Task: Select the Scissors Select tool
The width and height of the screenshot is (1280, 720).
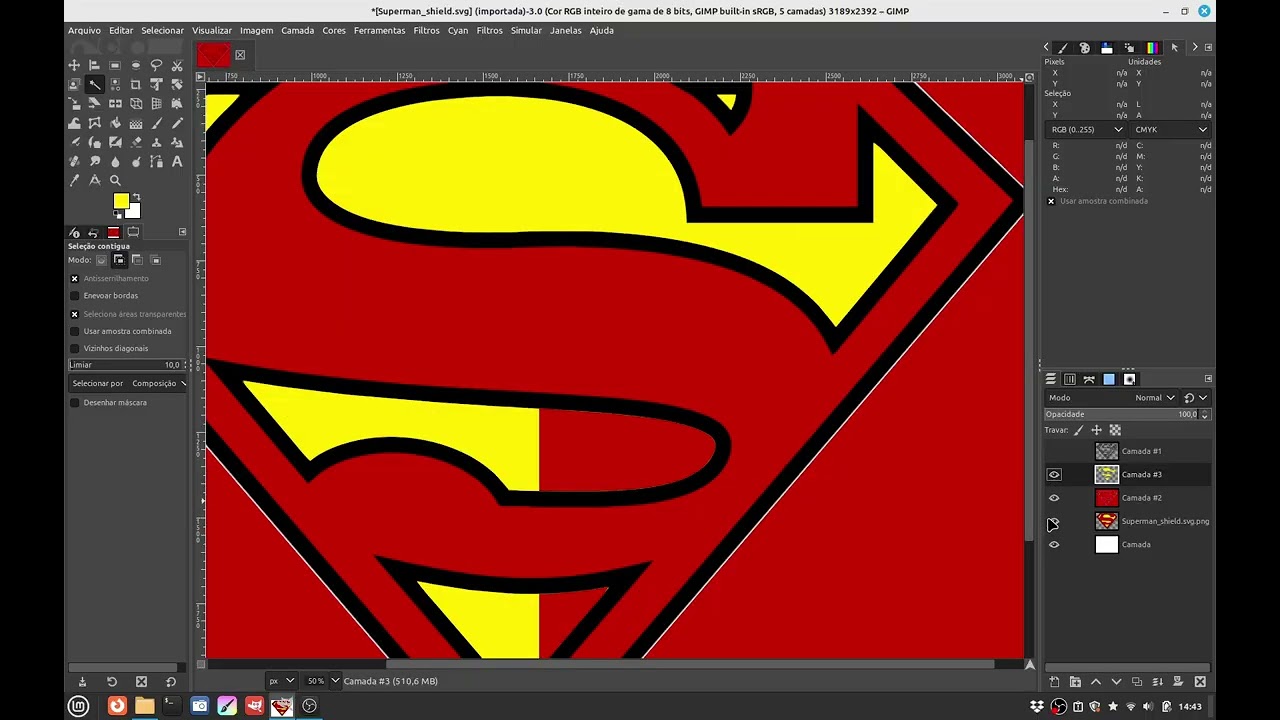Action: click(177, 65)
